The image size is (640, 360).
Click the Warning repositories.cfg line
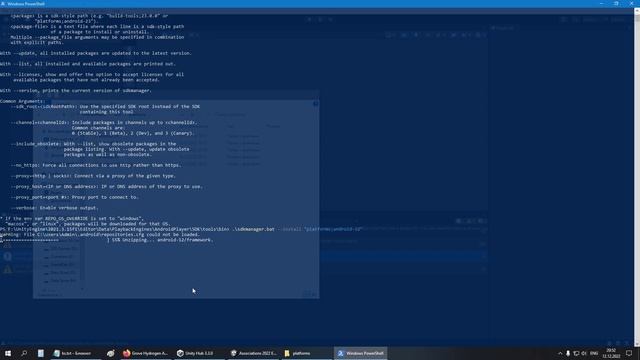[x=100, y=235]
